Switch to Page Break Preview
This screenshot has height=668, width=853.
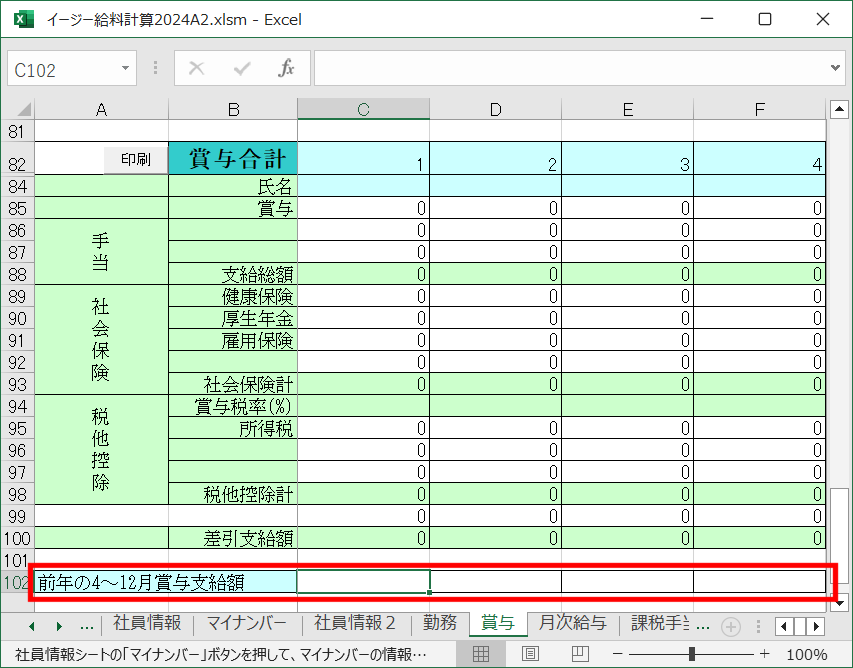[580, 654]
